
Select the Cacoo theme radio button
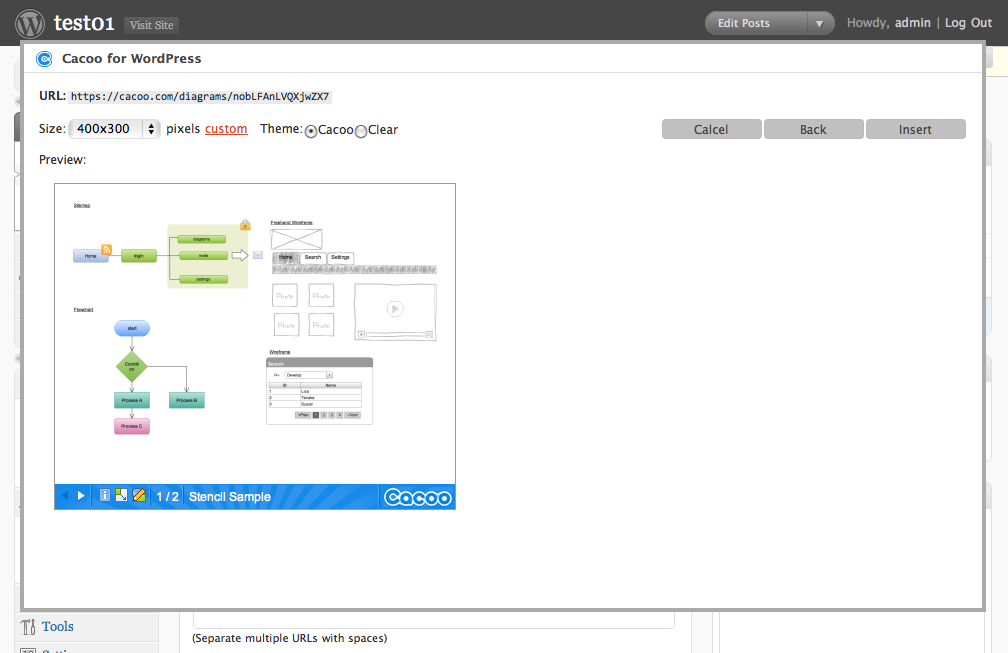311,131
